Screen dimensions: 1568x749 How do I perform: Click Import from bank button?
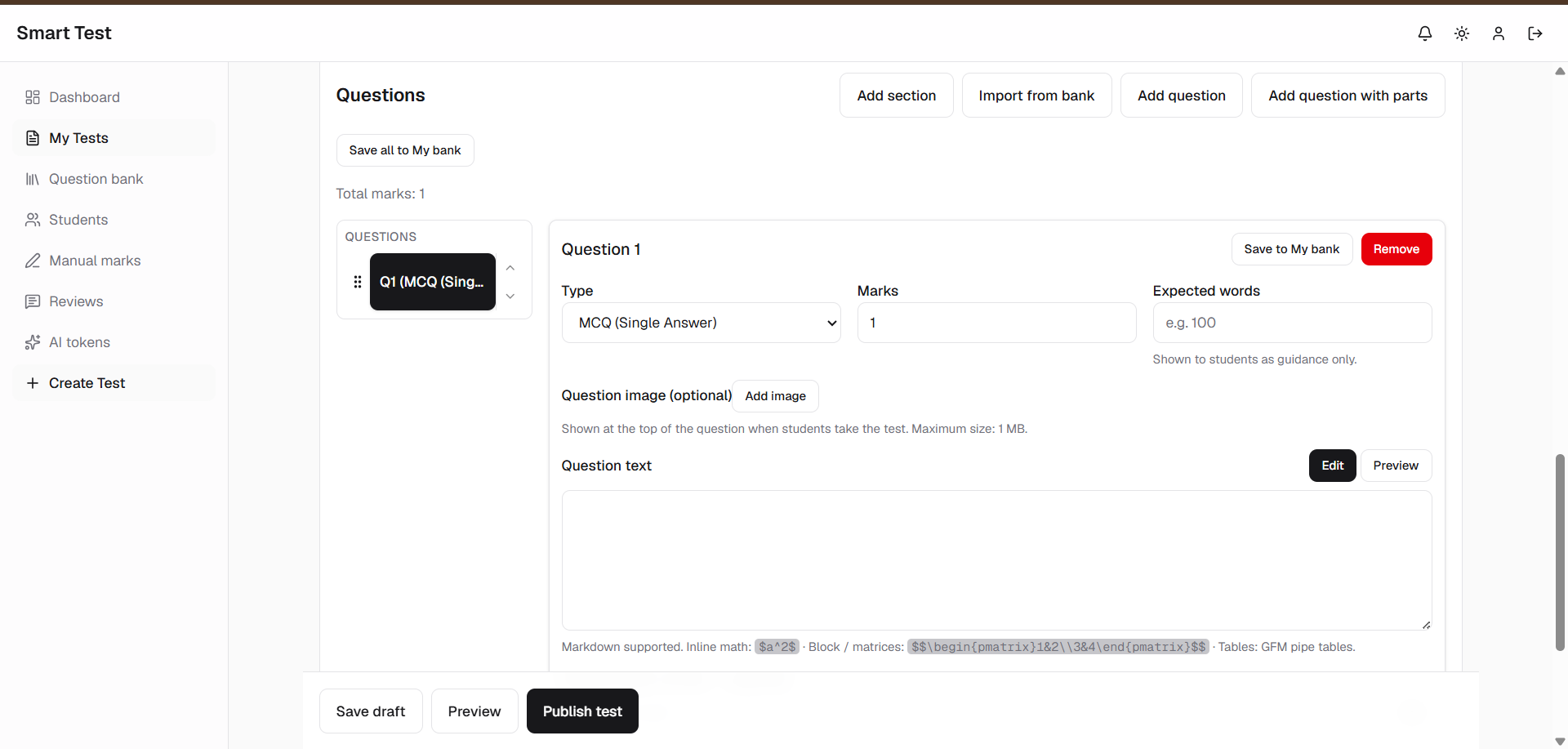pyautogui.click(x=1036, y=96)
